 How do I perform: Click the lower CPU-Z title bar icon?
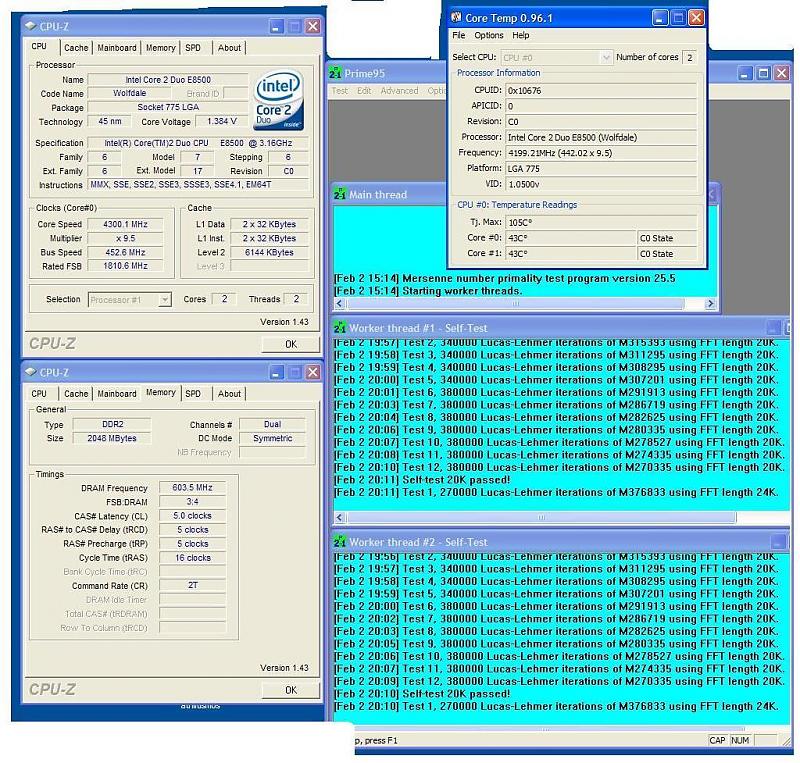point(31,372)
